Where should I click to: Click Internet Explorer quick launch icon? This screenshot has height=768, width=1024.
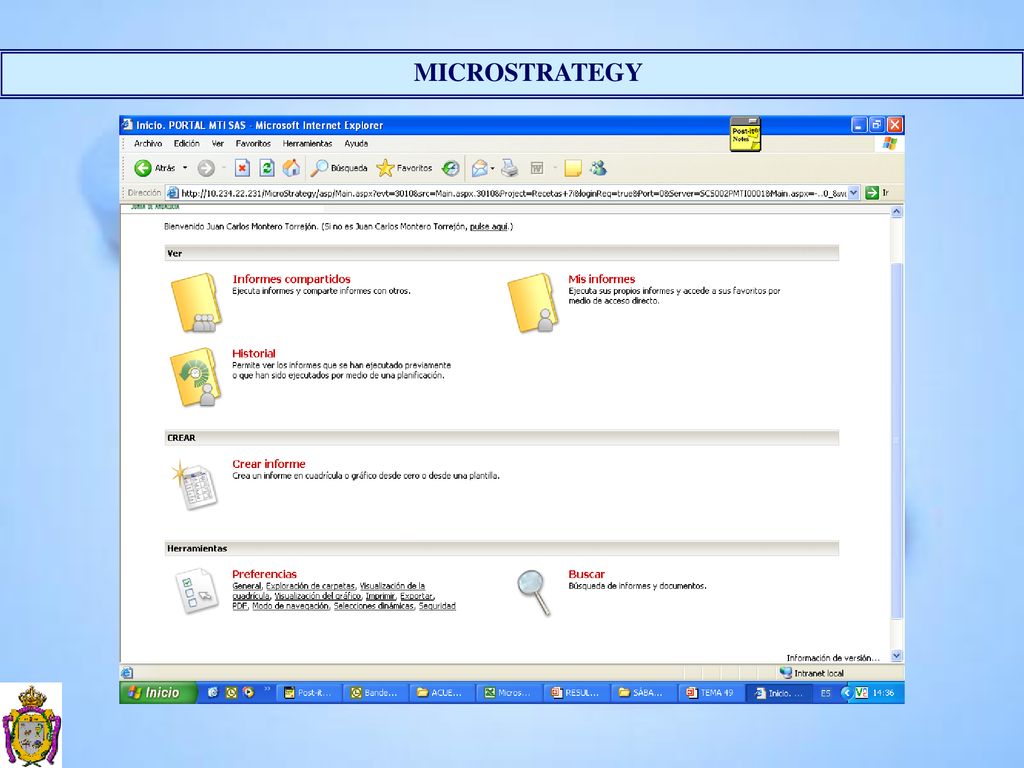coord(213,692)
